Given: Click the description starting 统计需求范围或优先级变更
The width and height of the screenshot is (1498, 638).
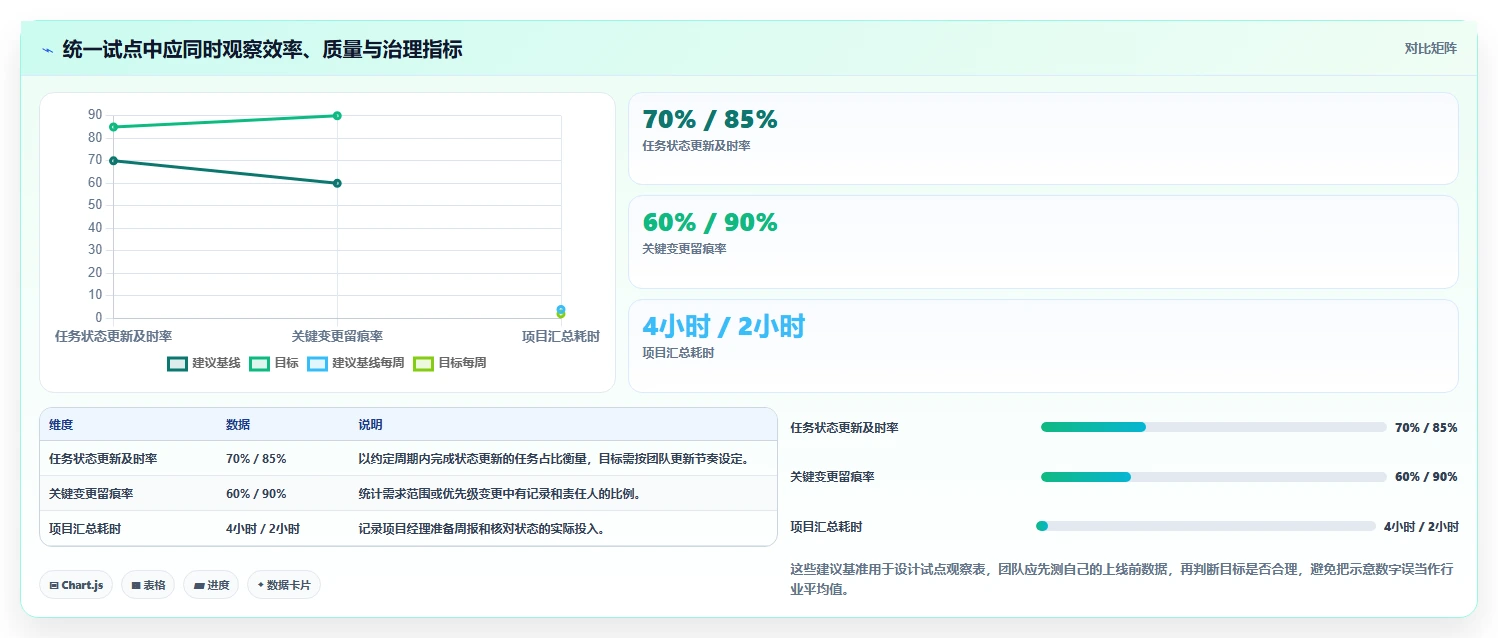Looking at the screenshot, I should 499,494.
